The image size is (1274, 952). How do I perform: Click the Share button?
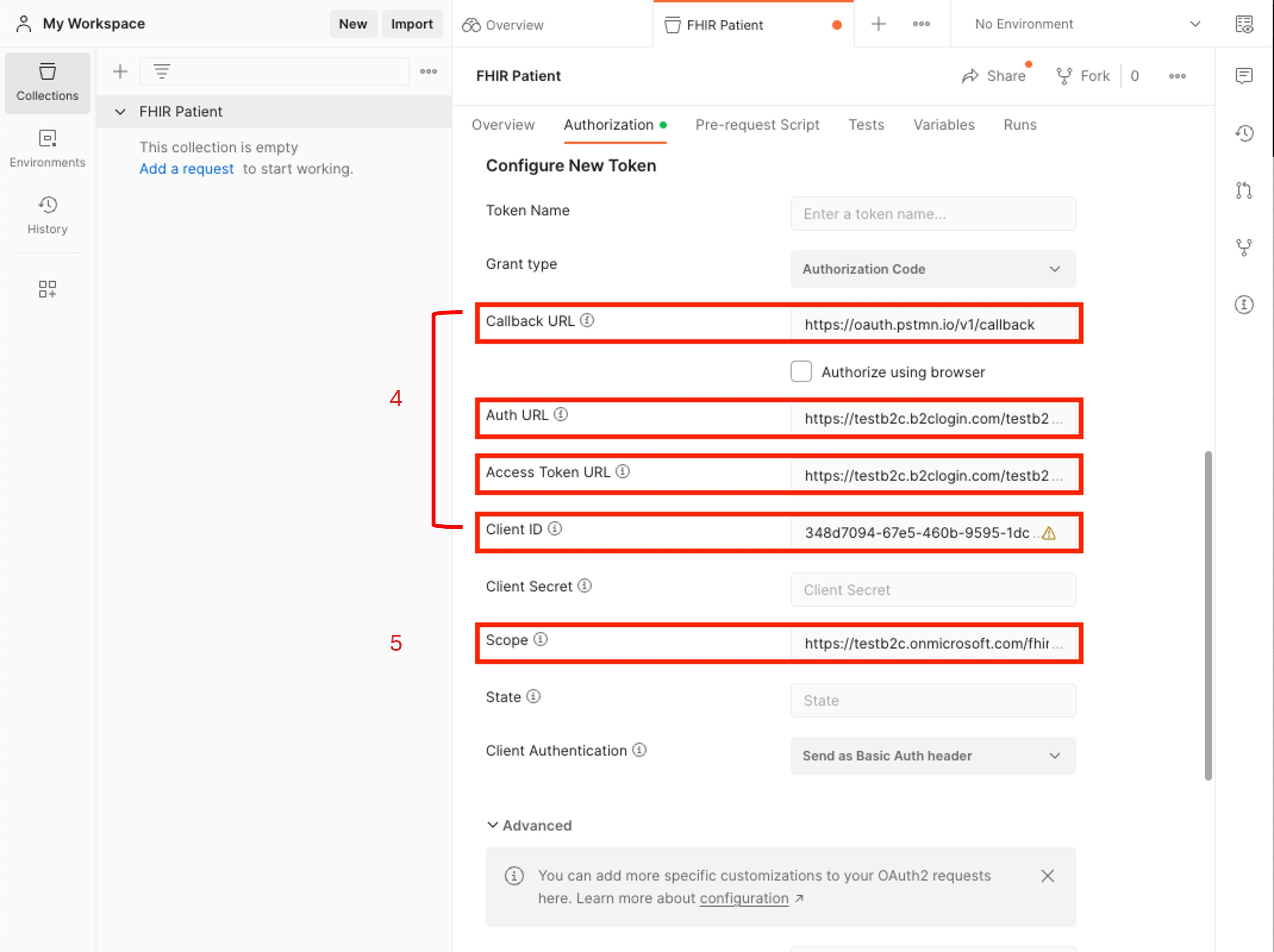994,76
